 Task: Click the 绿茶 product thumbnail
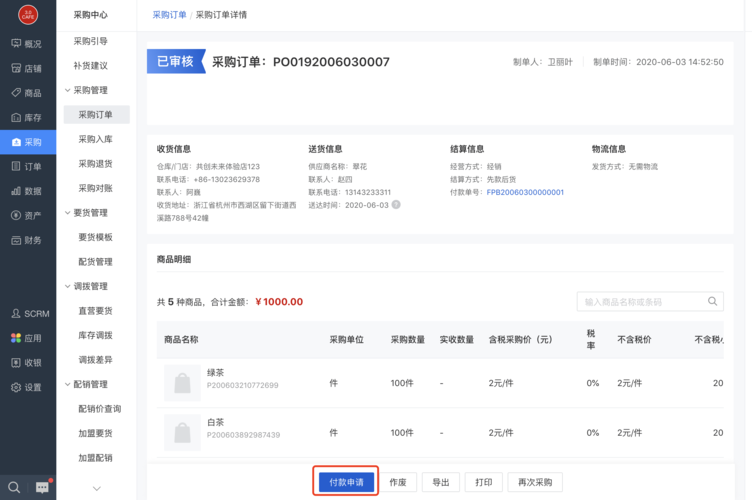182,383
